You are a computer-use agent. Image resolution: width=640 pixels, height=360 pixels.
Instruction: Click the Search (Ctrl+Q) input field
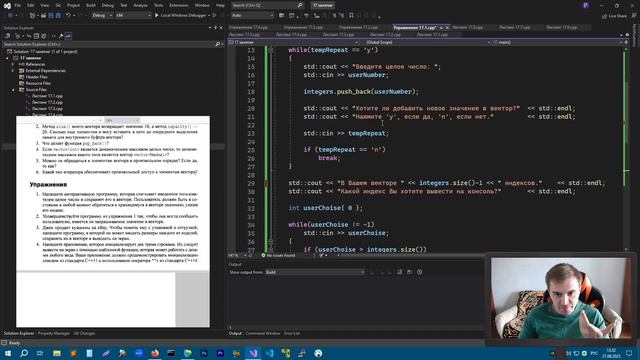click(x=267, y=5)
